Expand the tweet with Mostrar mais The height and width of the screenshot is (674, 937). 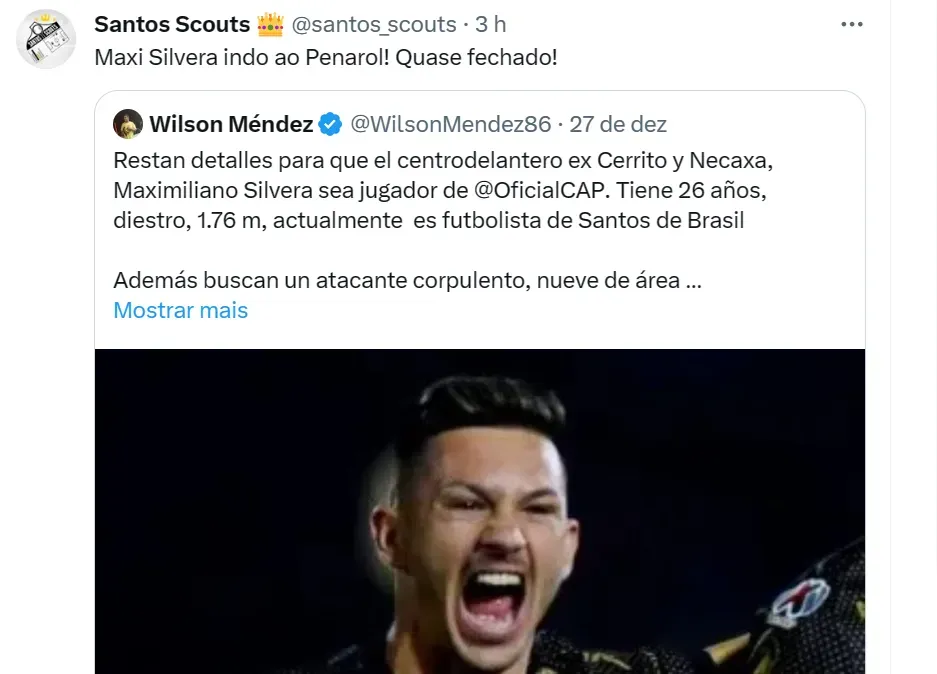click(180, 310)
